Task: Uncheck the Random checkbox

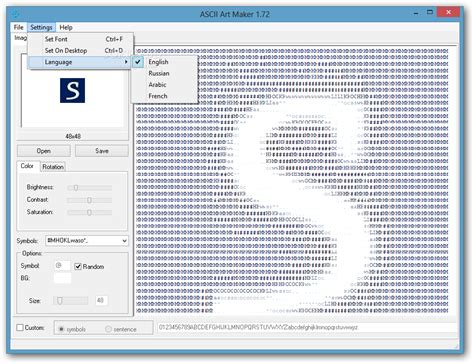Action: coord(78,266)
